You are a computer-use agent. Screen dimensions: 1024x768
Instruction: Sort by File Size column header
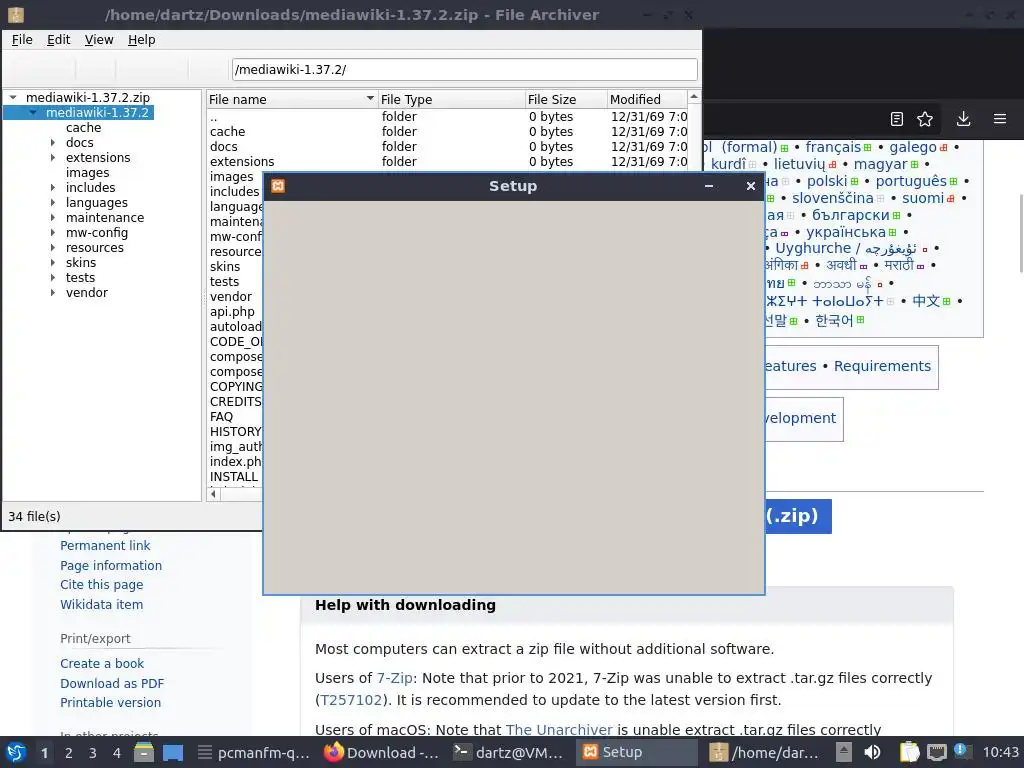click(566, 99)
